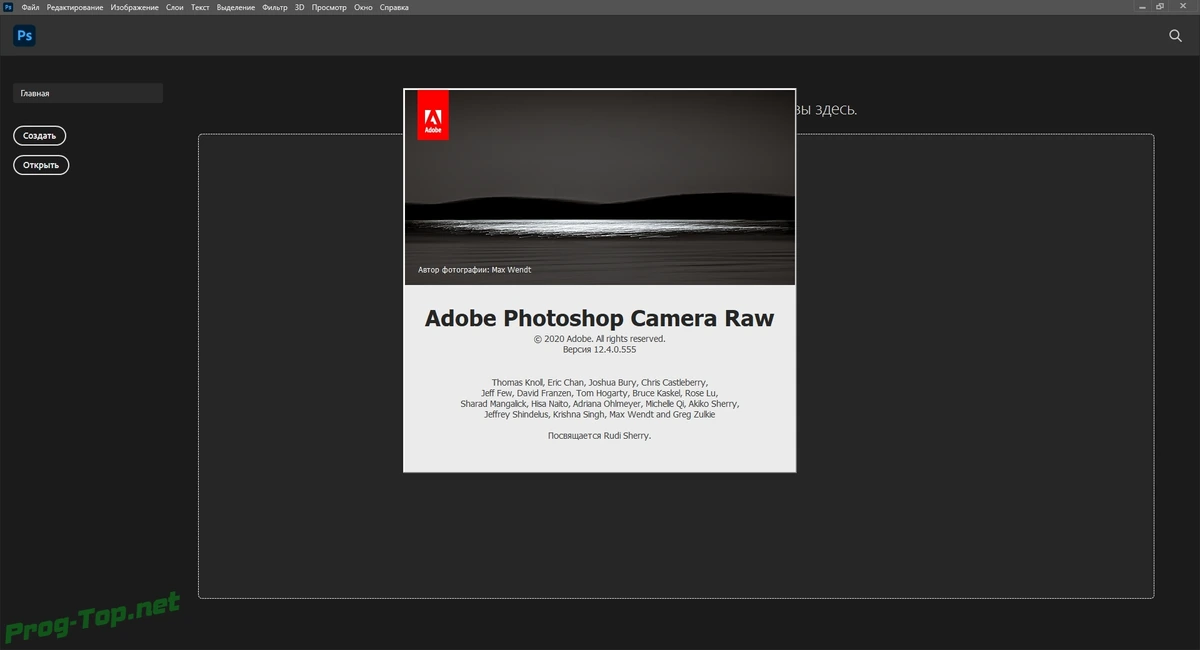Click the Открыть button
This screenshot has width=1200, height=650.
tap(41, 165)
